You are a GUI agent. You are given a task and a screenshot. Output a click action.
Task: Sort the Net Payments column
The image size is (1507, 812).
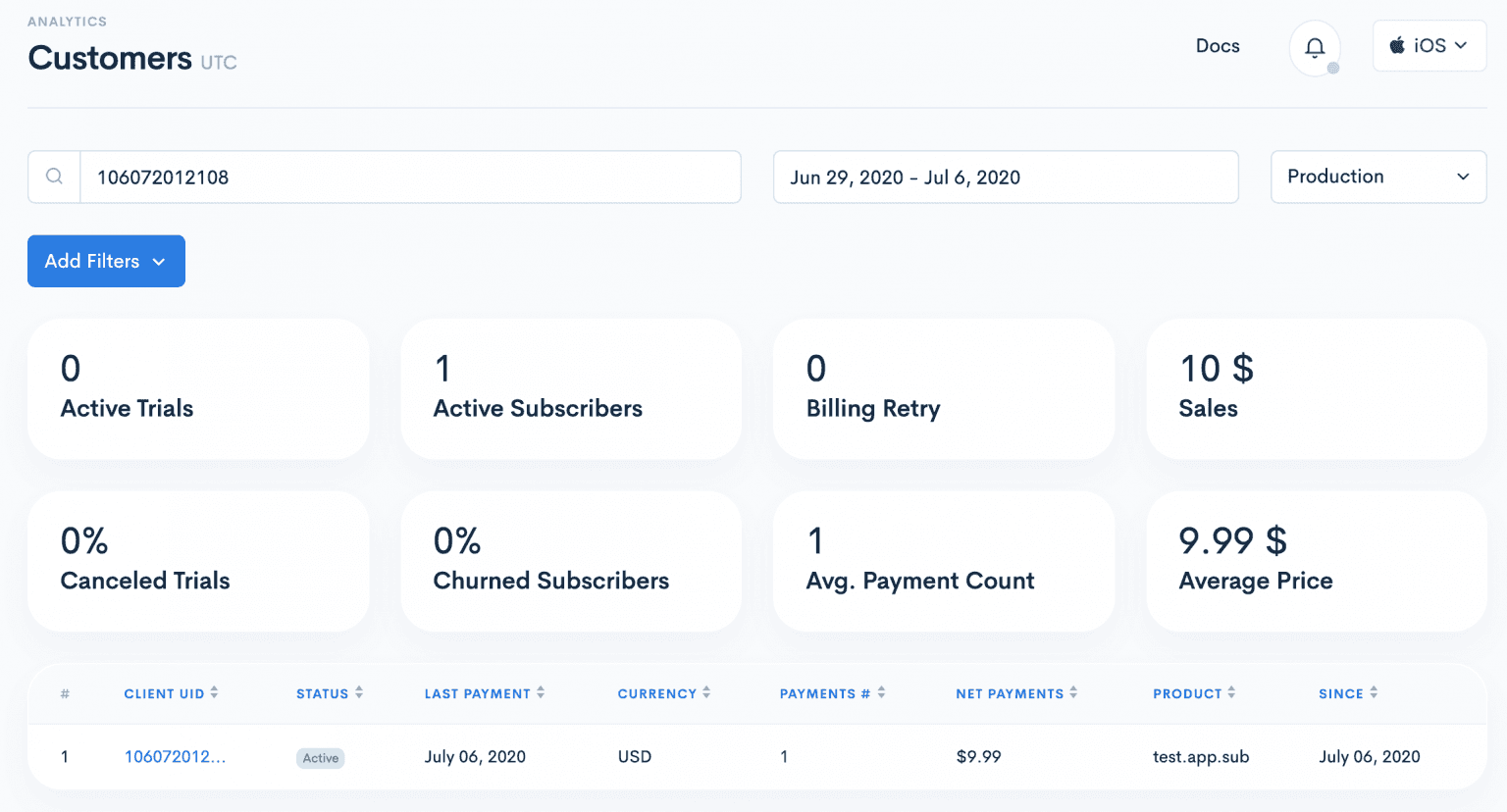1073,693
